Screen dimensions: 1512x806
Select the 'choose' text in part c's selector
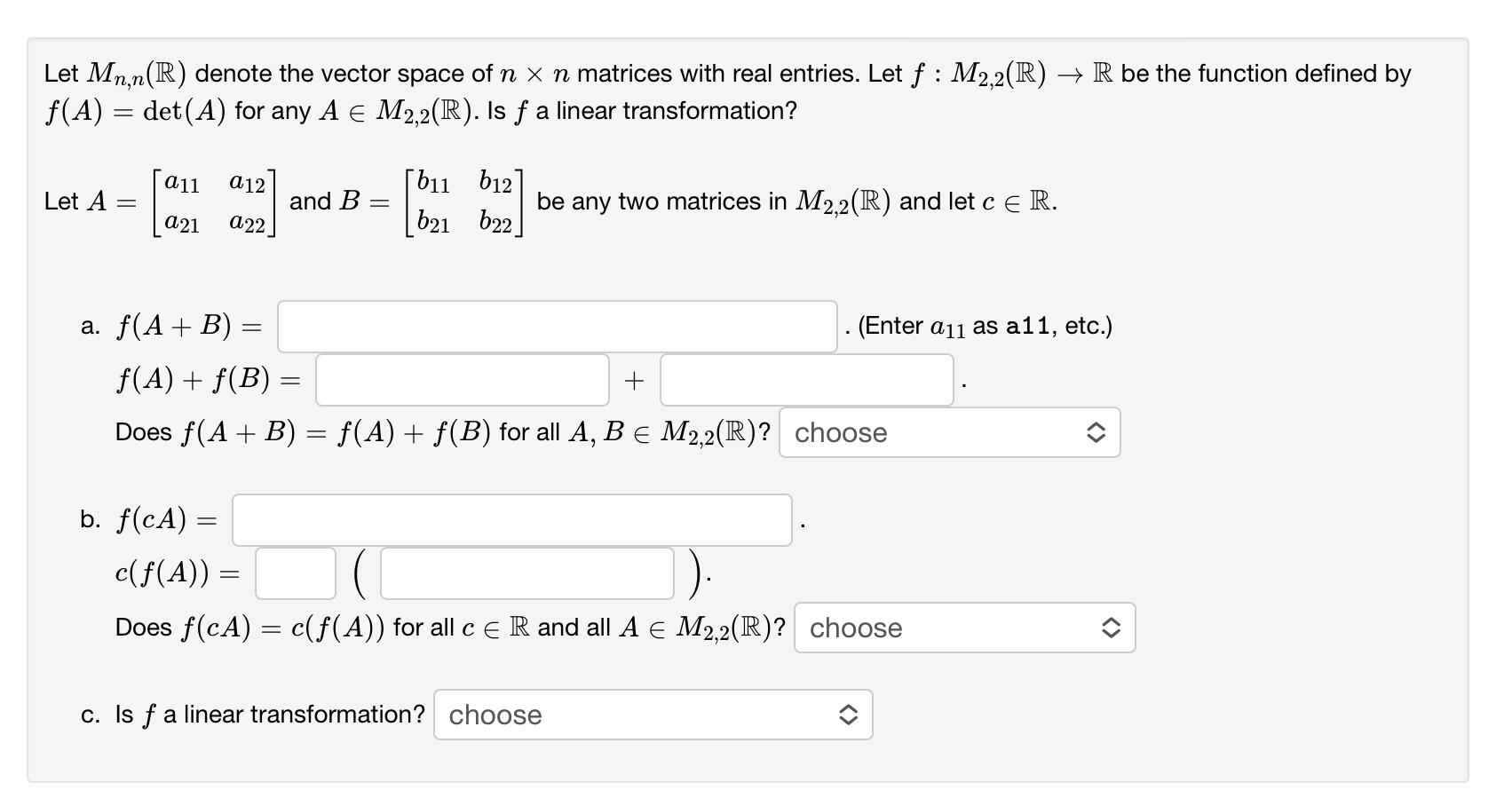[495, 715]
